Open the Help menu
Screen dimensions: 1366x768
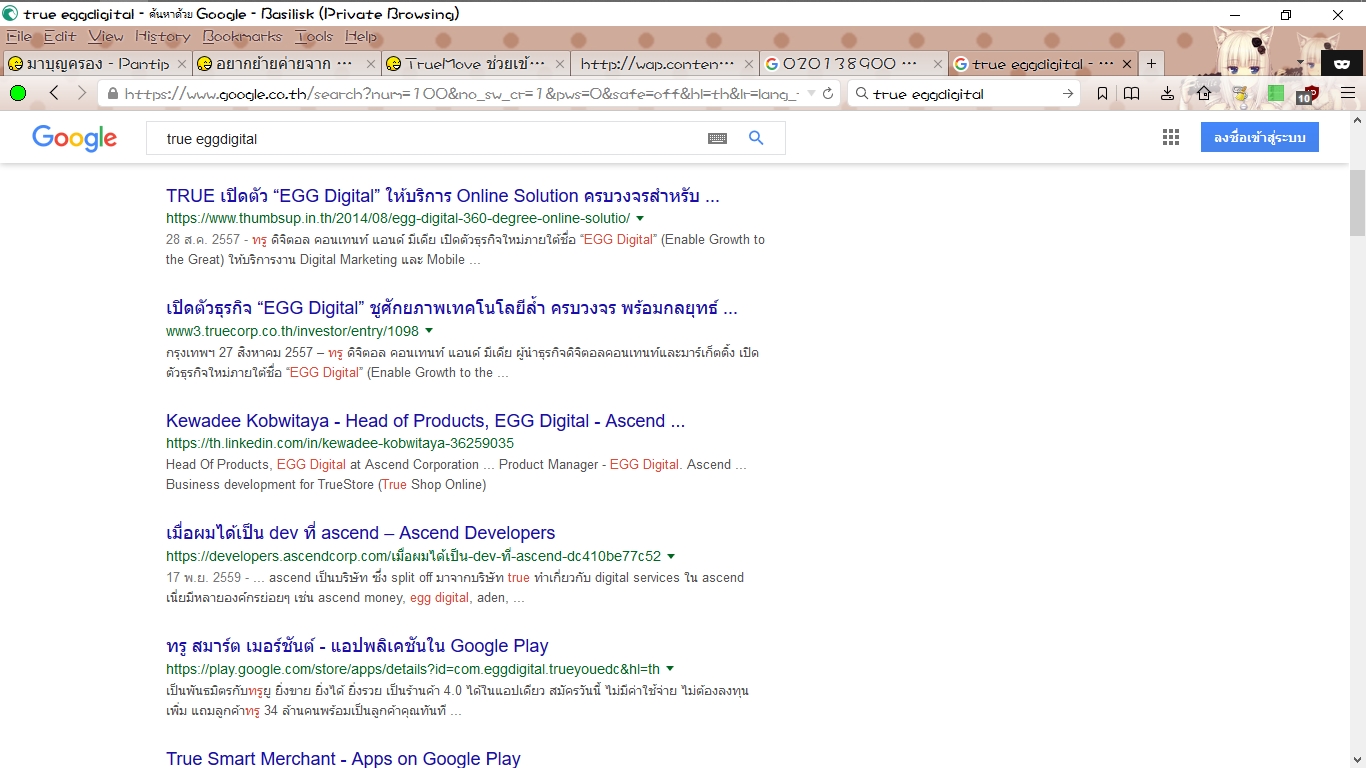361,36
